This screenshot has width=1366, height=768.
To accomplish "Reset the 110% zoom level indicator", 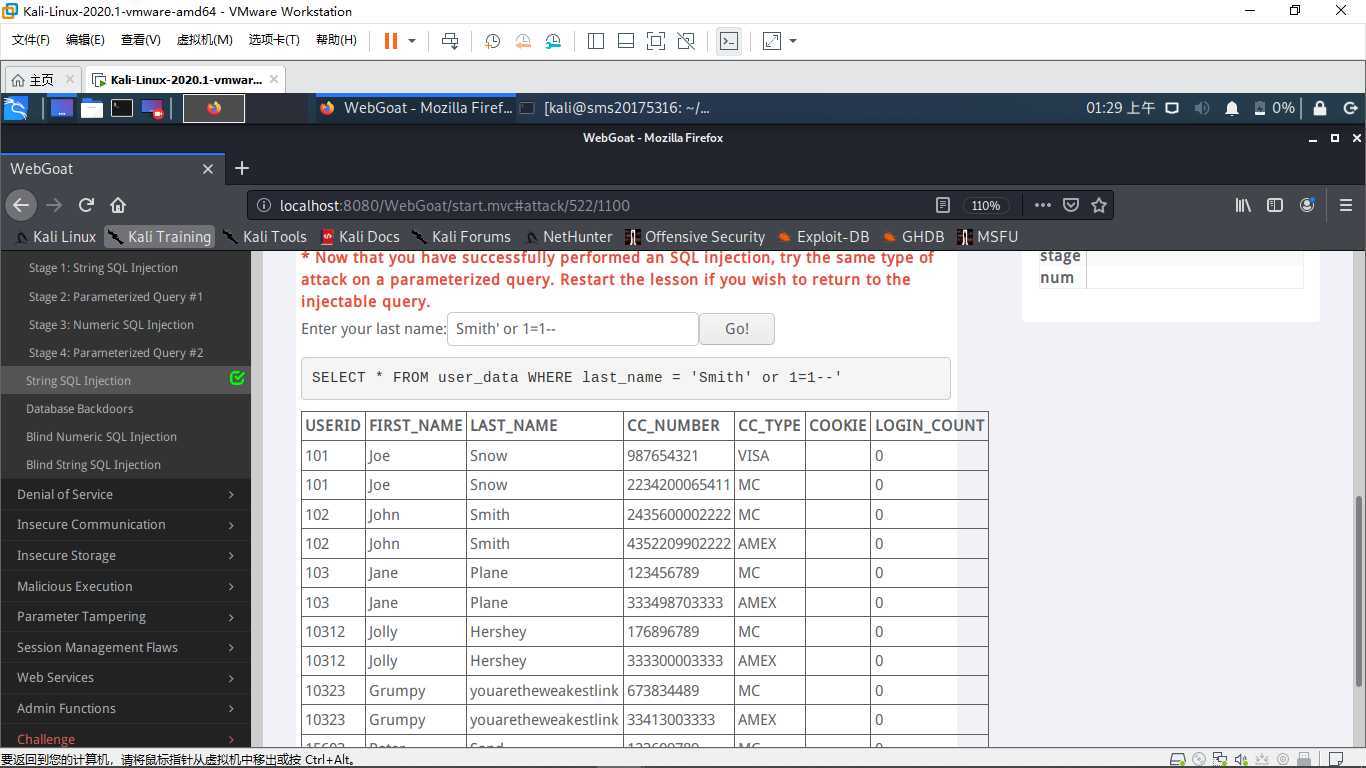I will click(985, 205).
